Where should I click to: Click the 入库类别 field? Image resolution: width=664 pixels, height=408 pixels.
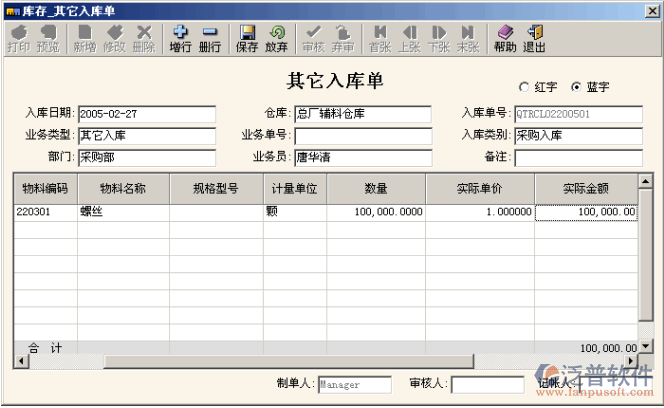[x=577, y=136]
